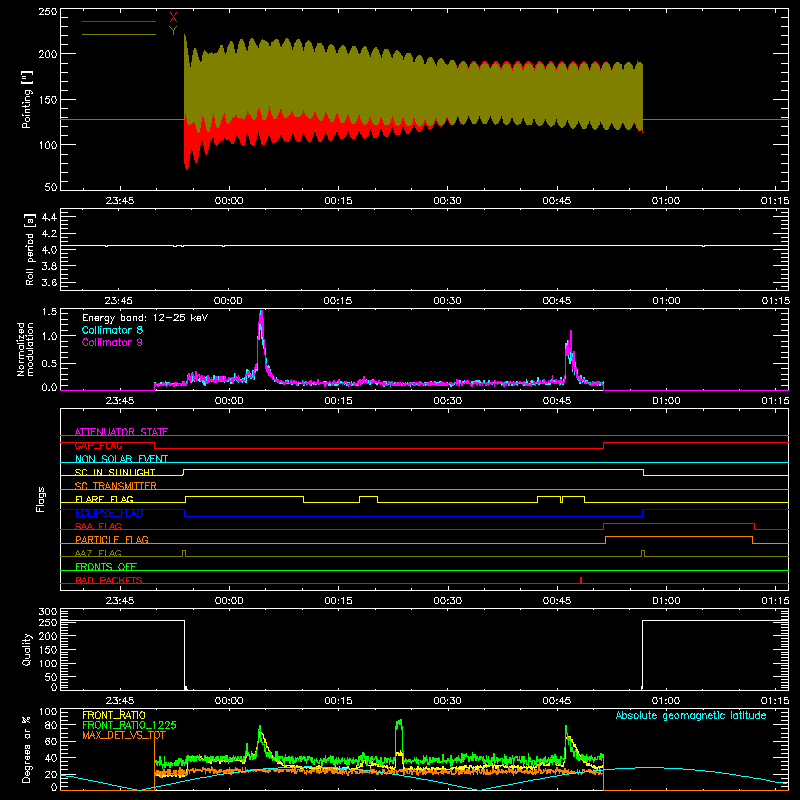This screenshot has width=800, height=800.
Task: Click the 3.6 tick on Roll period axis
Action: point(49,282)
